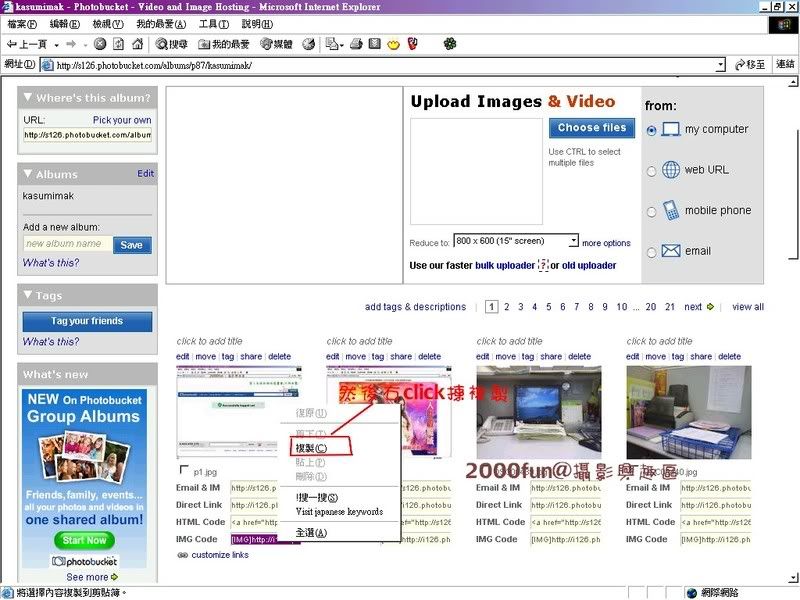Image resolution: width=800 pixels, height=600 pixels.
Task: Select the 'web URL' radio button
Action: [x=652, y=171]
